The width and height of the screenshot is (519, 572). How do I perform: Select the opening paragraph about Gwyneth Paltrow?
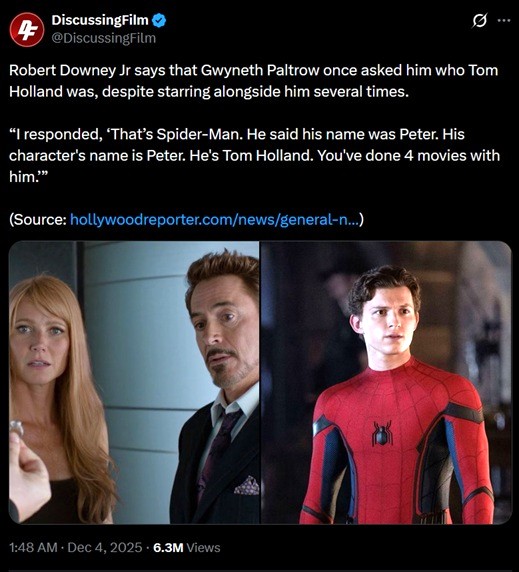[253, 81]
